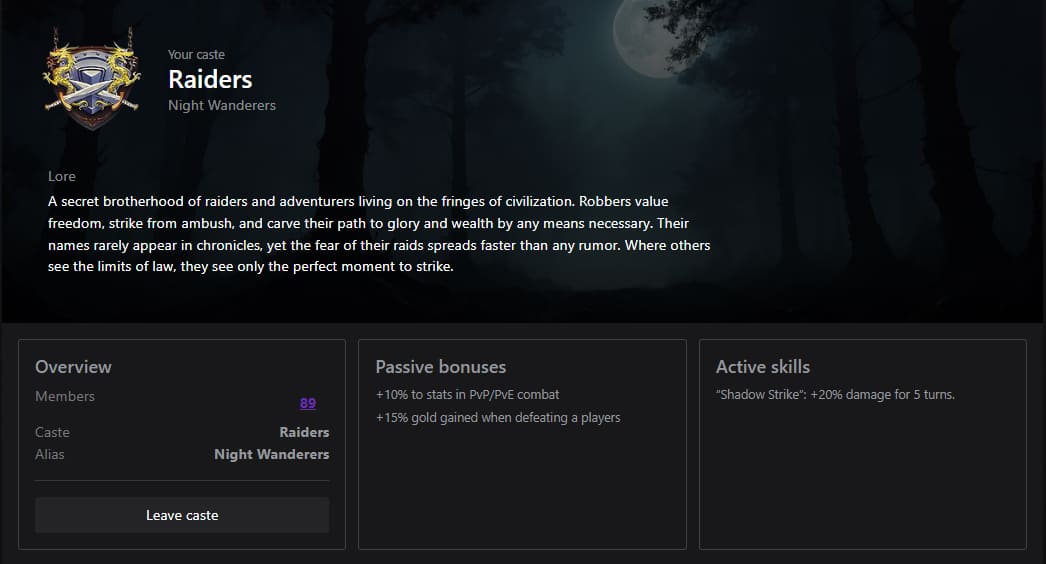Click the Caste label in Overview

52,432
